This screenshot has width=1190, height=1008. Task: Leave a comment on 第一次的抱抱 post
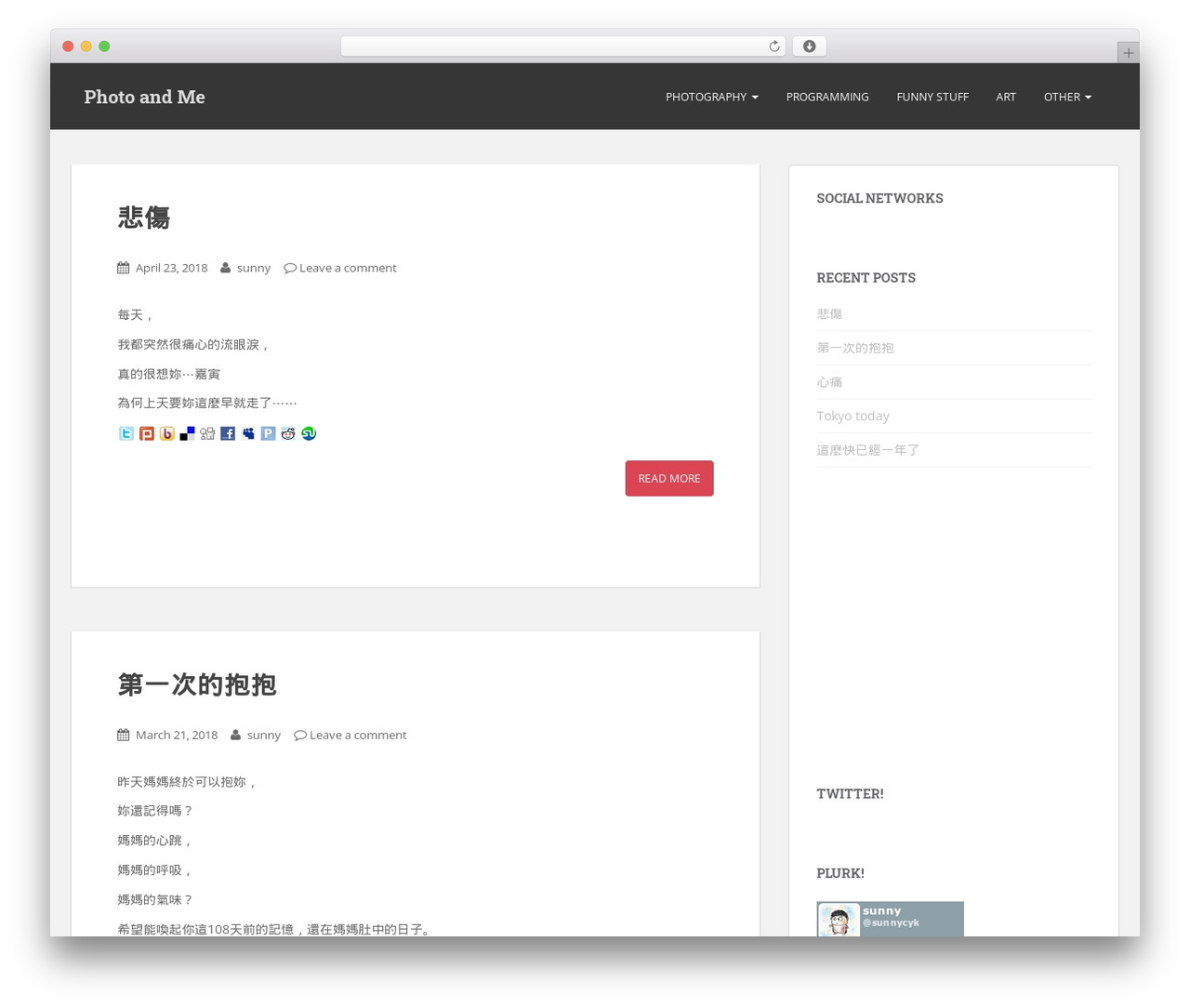click(x=358, y=735)
